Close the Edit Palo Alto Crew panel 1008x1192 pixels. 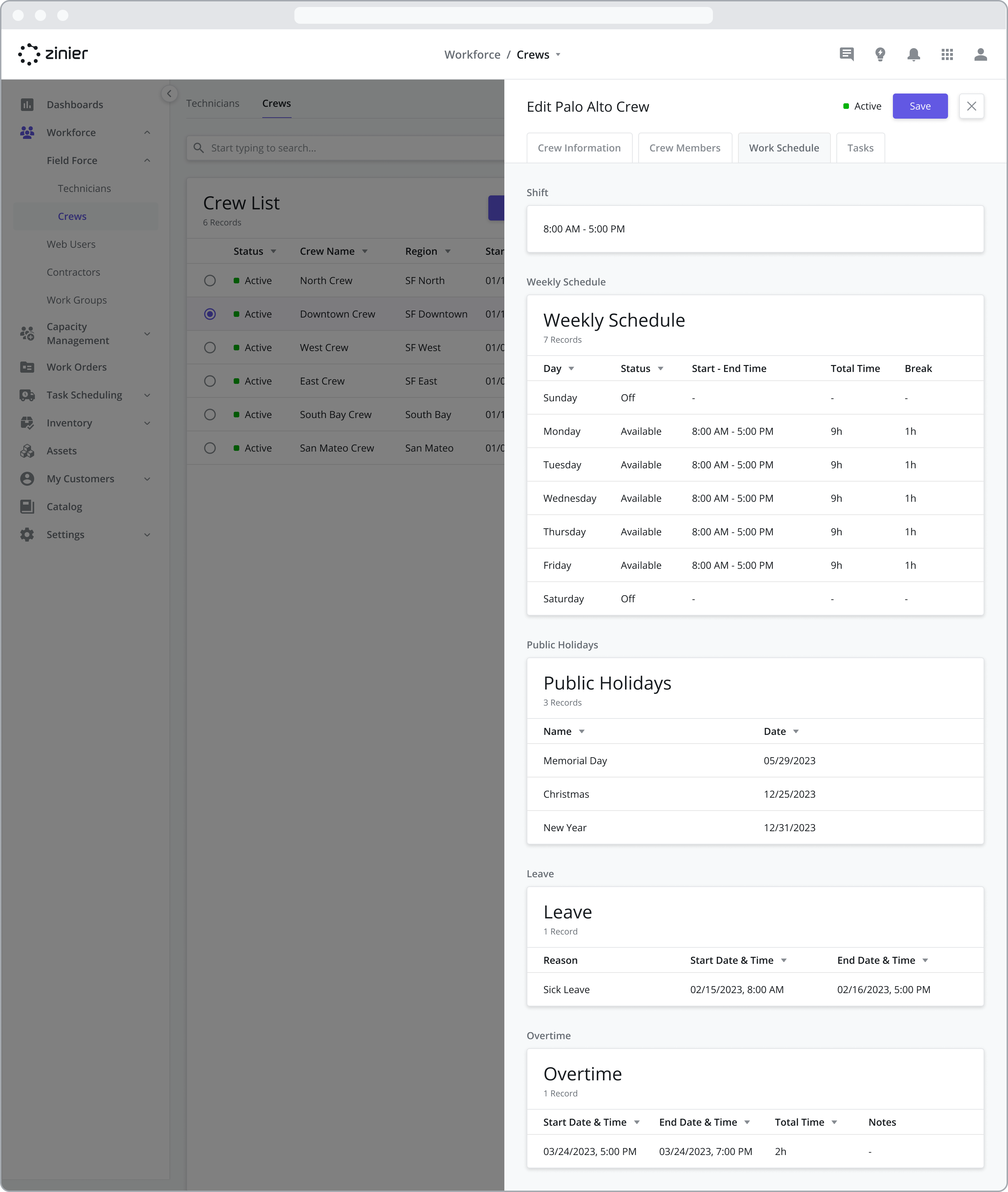coord(971,106)
